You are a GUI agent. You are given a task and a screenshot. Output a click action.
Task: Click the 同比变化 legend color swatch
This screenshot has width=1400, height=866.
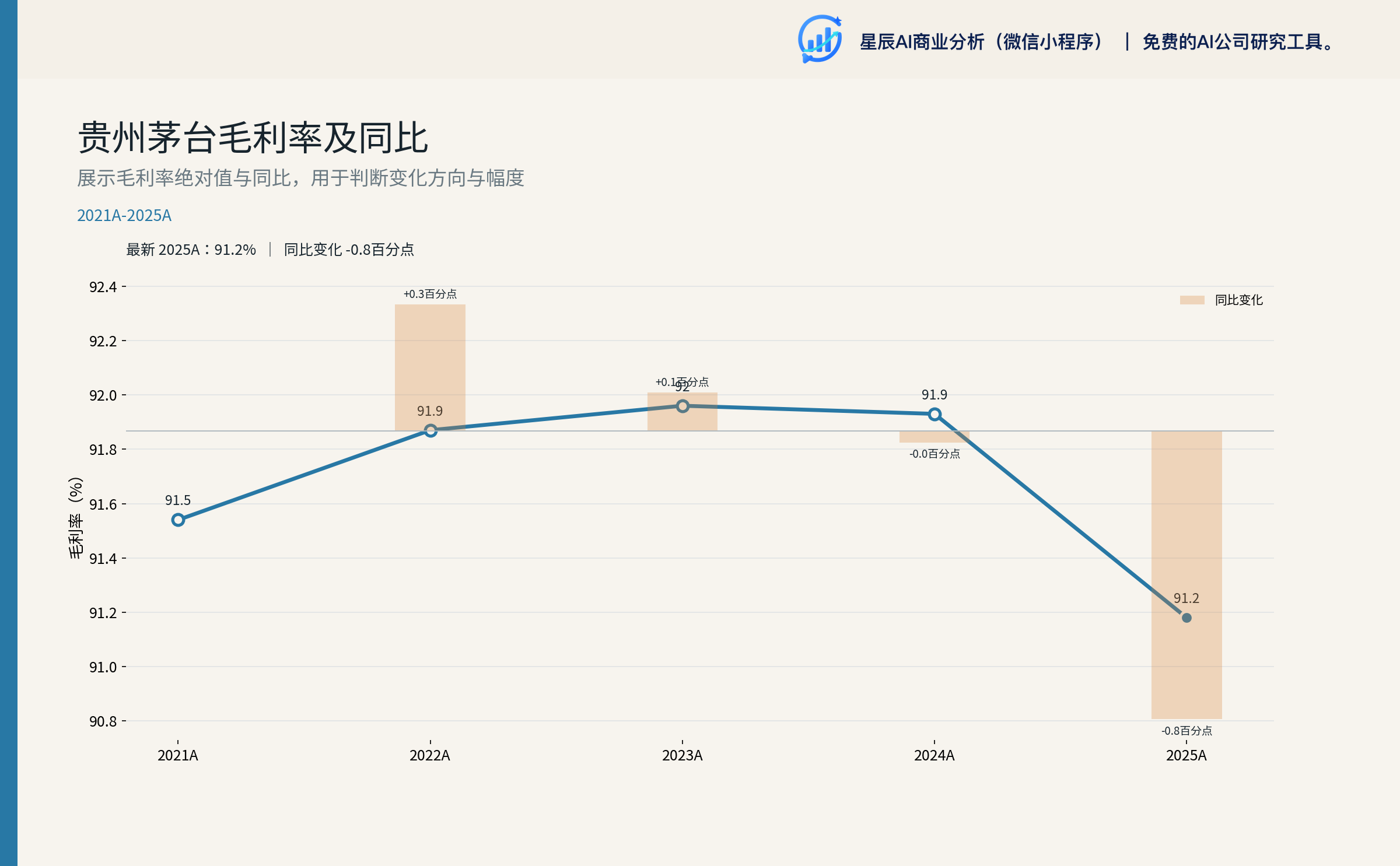pyautogui.click(x=1192, y=300)
